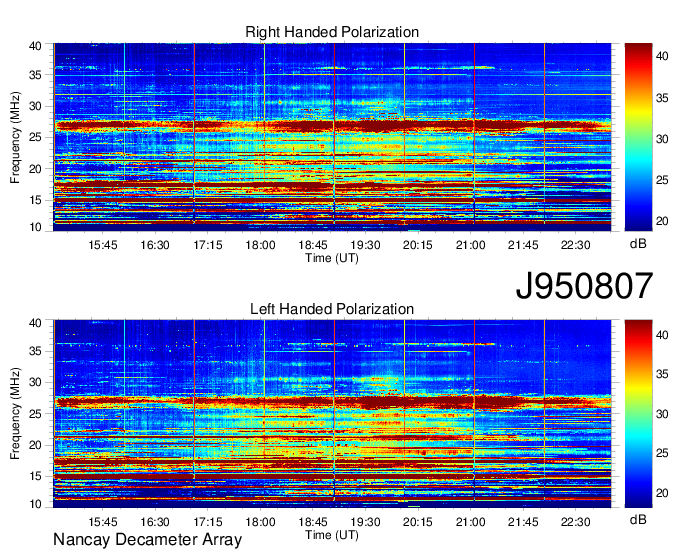
Task: Click the 20:15 time tick of Right Handed plot
Action: [418, 245]
